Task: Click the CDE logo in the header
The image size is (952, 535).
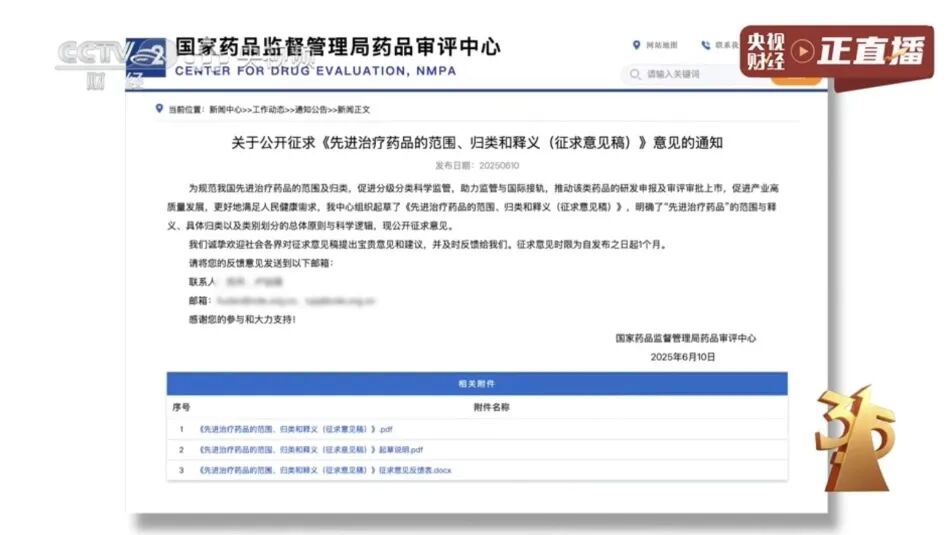Action: [x=146, y=58]
